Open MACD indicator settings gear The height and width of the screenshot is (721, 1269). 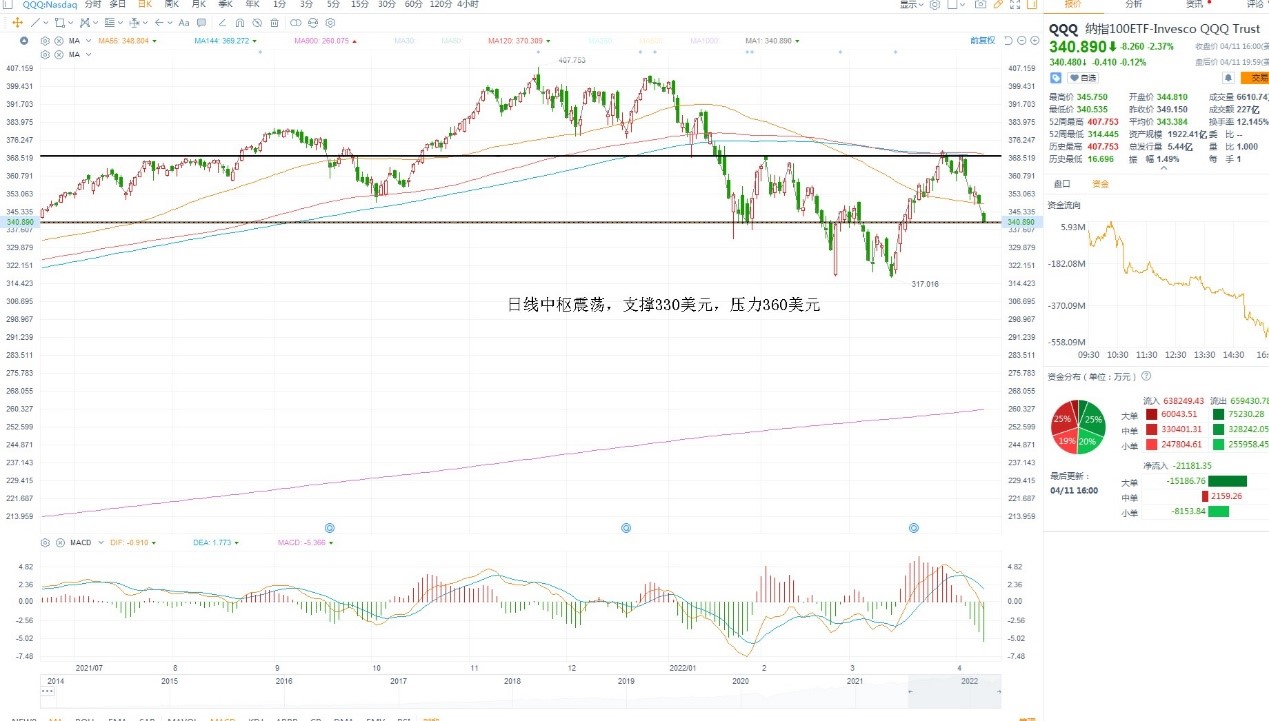pos(45,542)
